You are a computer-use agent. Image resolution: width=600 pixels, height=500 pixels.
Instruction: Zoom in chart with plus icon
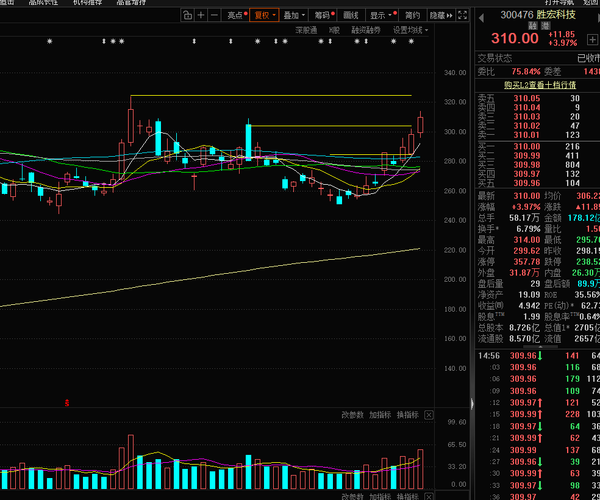[x=201, y=15]
